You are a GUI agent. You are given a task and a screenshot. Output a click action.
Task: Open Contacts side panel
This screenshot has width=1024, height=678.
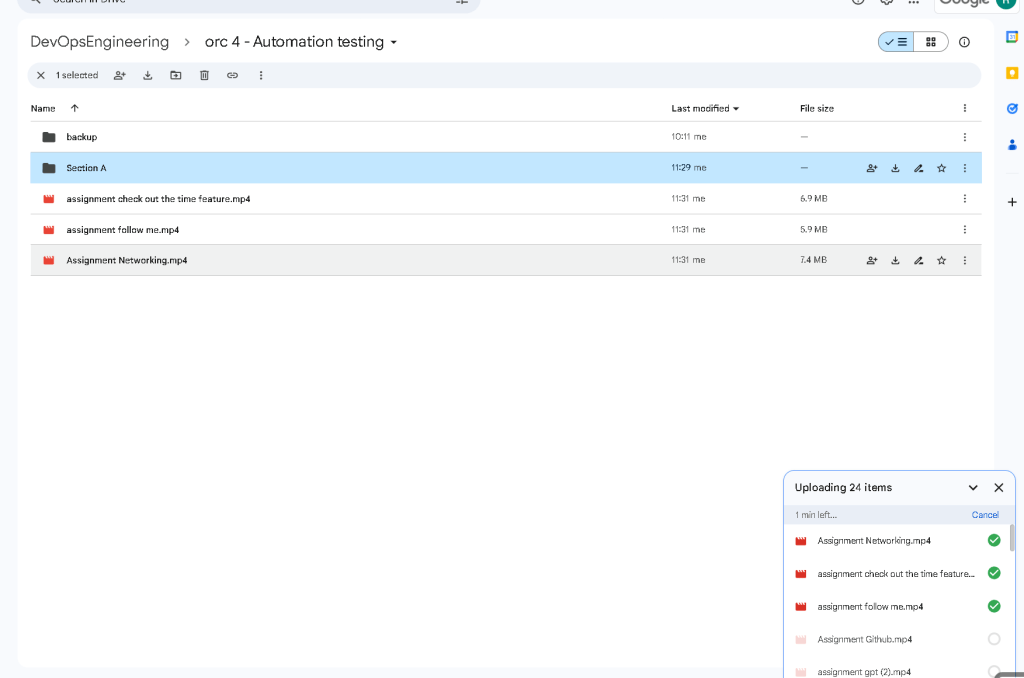click(x=1012, y=144)
